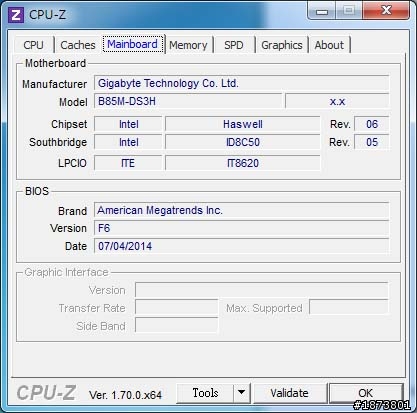This screenshot has height=413, width=417.
Task: Click the BIOS Version value F6
Action: [x=242, y=228]
